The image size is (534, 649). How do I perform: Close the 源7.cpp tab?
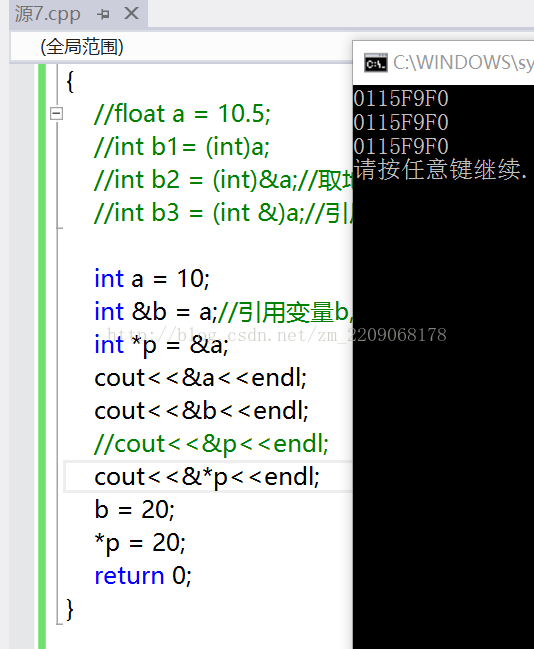131,14
